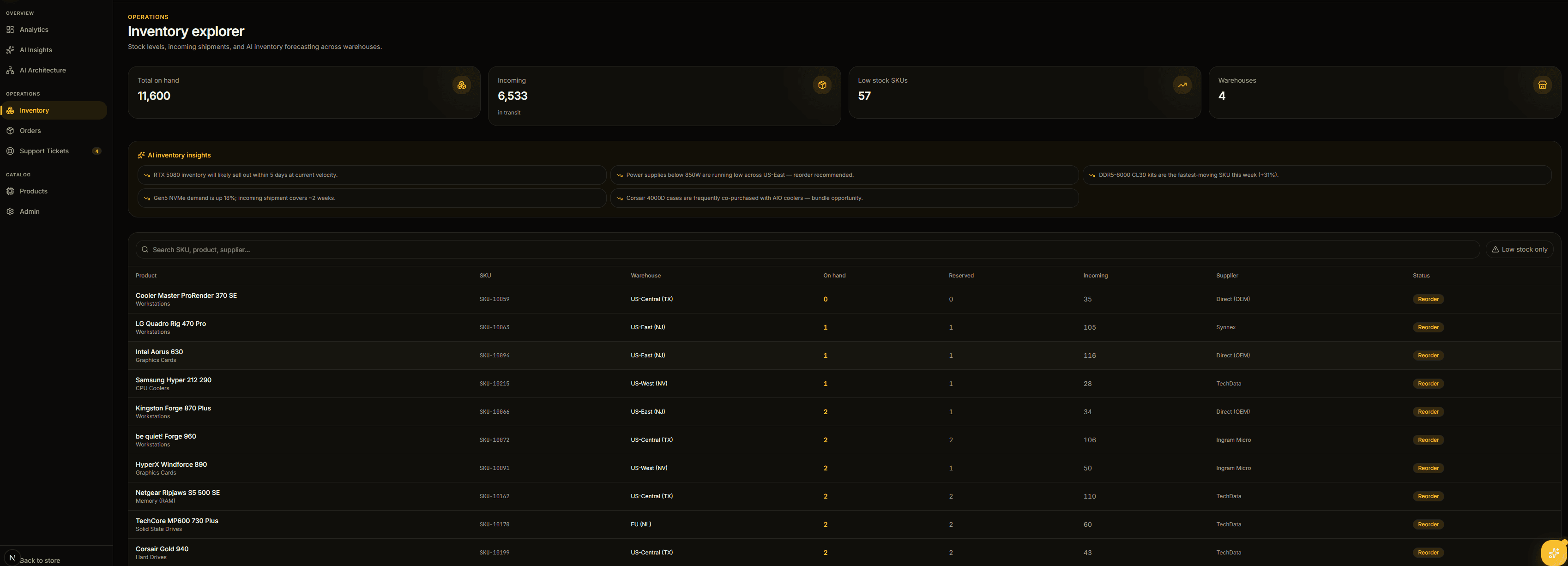Select the Inventory menu item
1568x566 pixels.
54,110
